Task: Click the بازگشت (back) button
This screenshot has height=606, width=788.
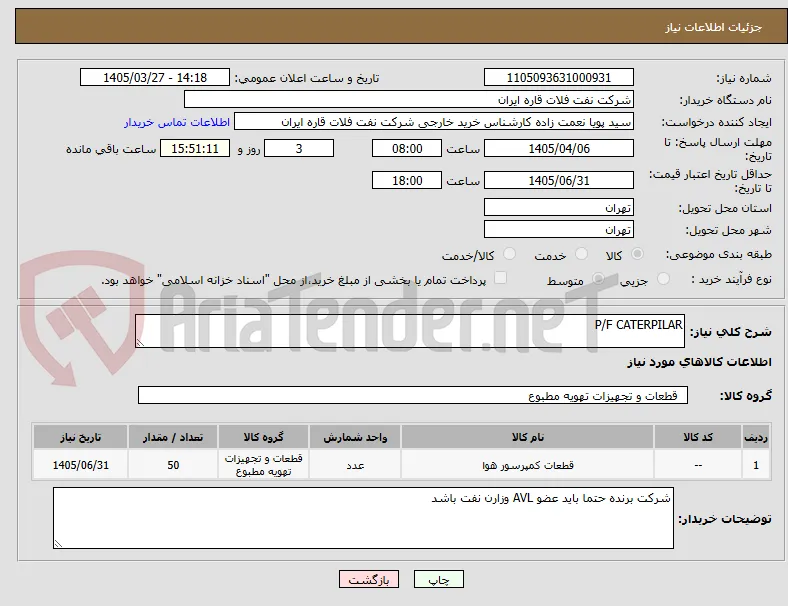Action: (x=369, y=579)
